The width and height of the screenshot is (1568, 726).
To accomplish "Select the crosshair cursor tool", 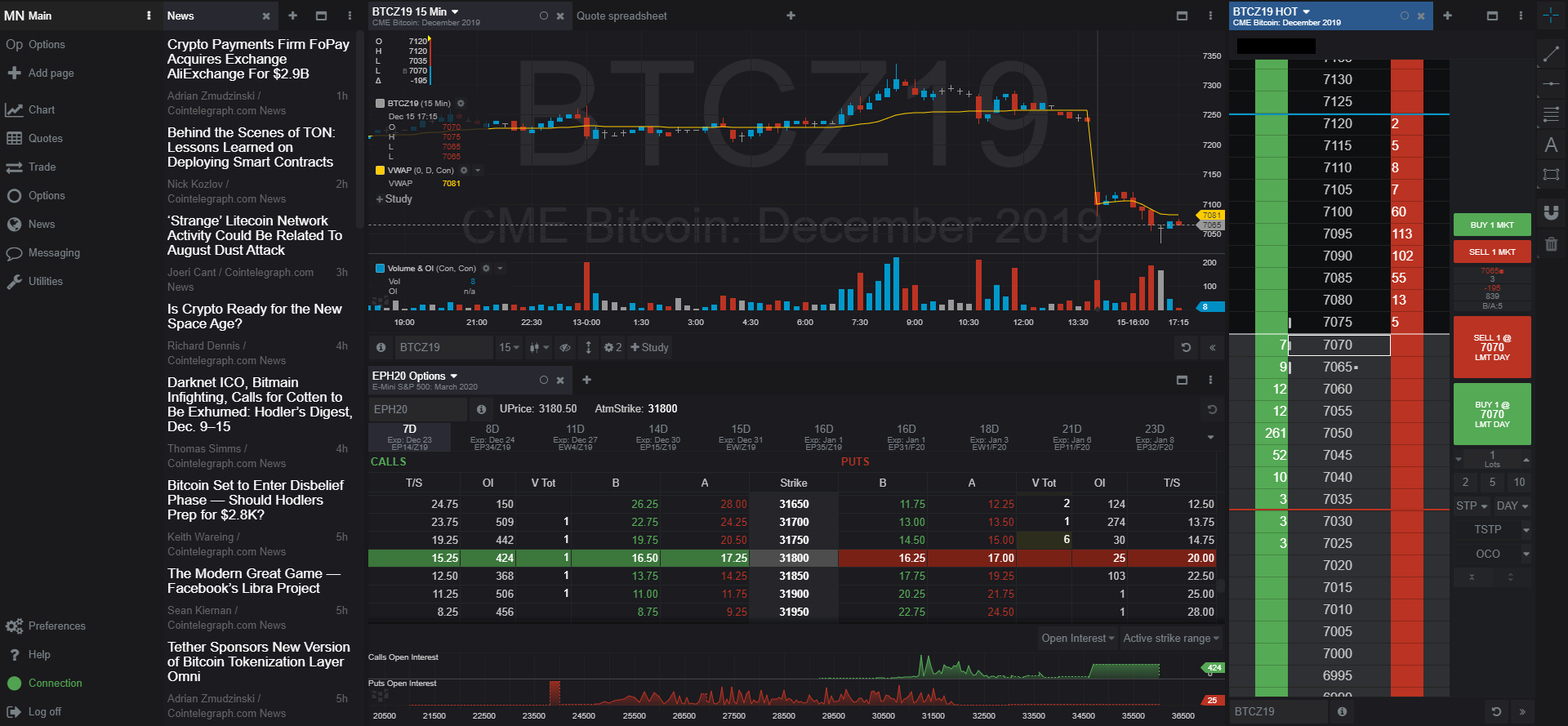I will [1550, 16].
